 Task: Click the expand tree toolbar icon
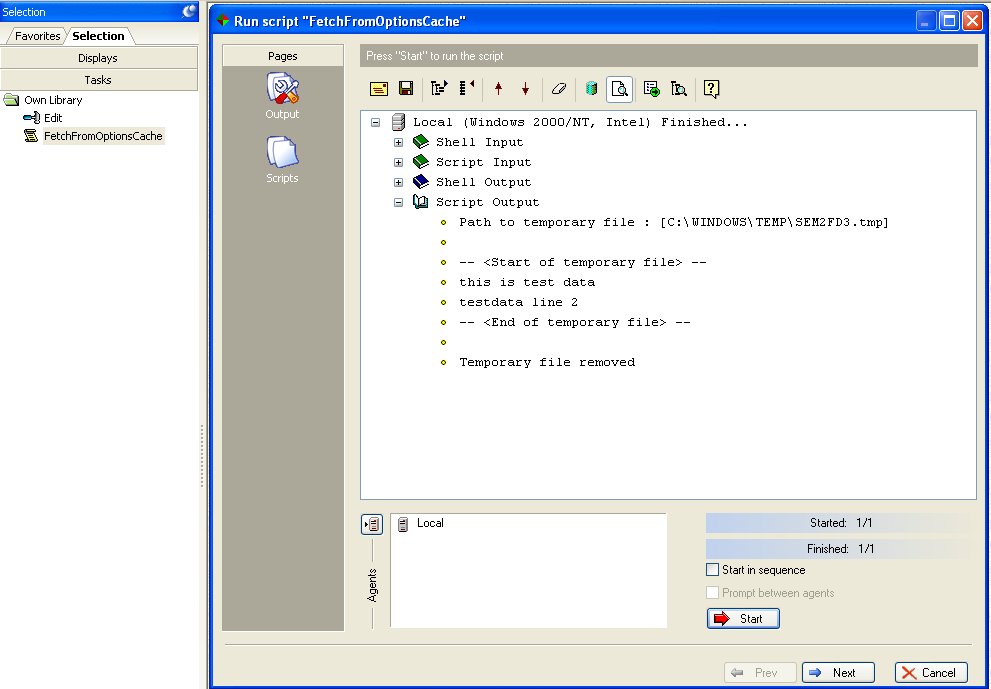click(x=438, y=89)
